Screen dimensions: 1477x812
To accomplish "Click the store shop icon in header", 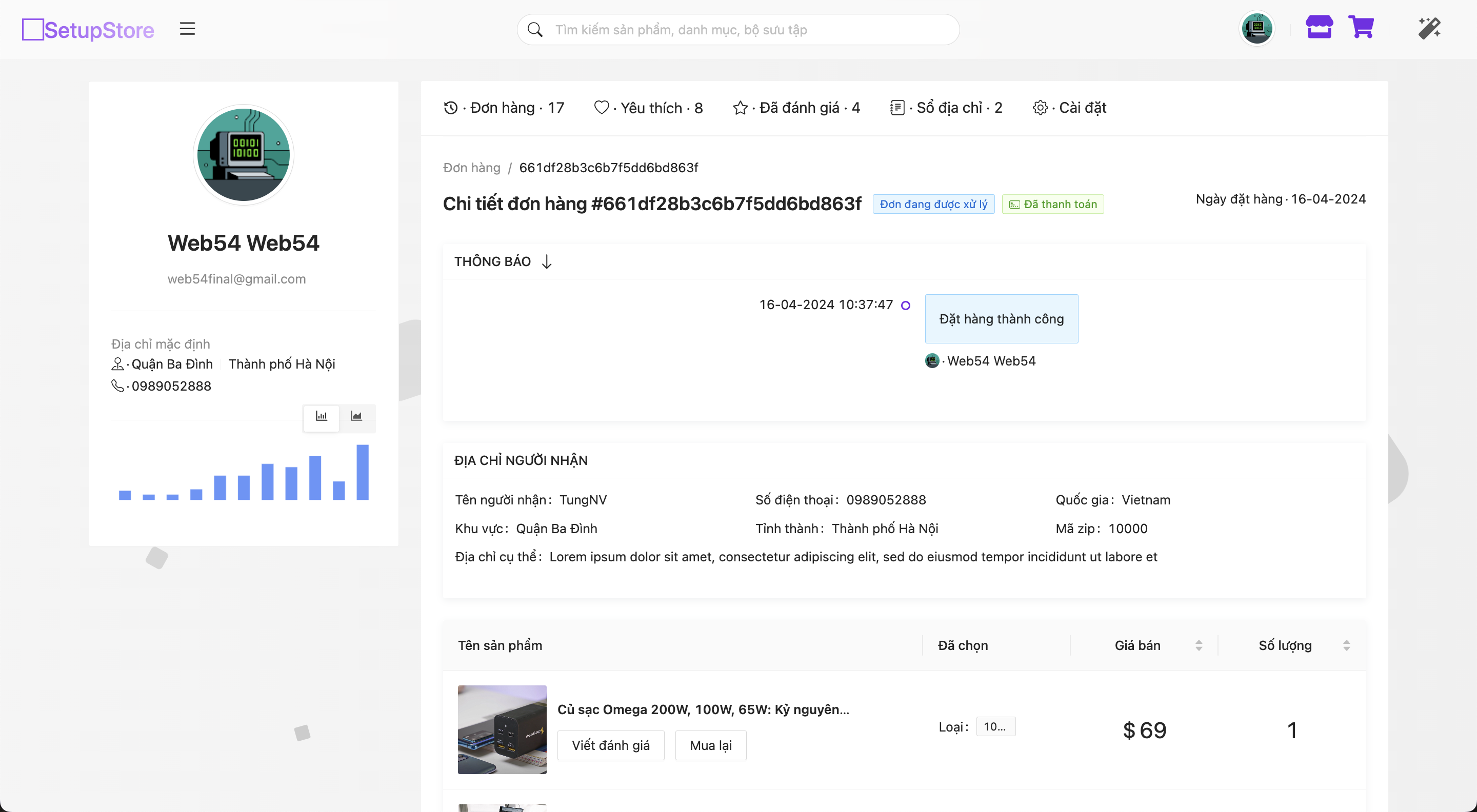I will point(1319,28).
